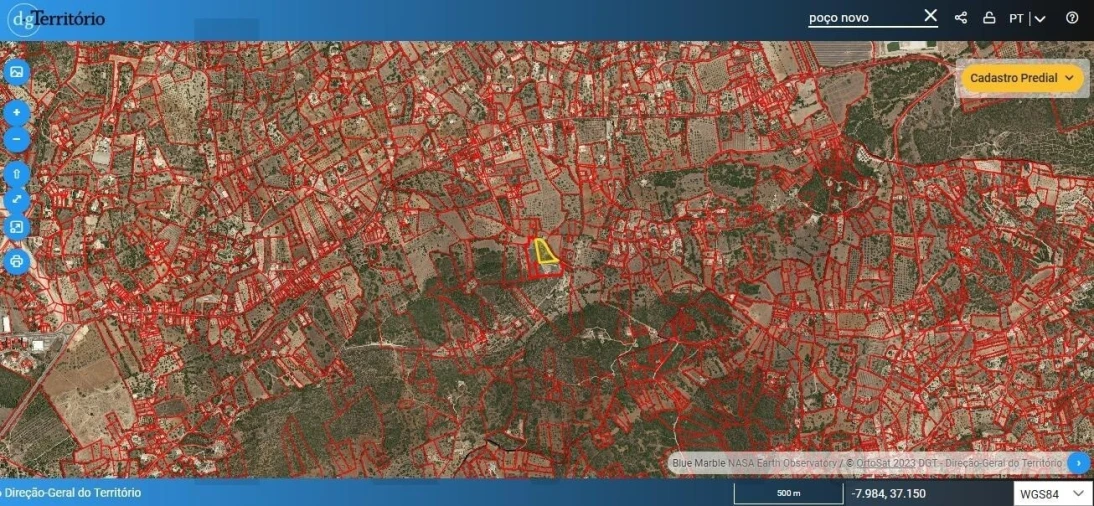This screenshot has height=506, width=1094.
Task: Open the WGS84 coordinate system dropdown
Action: (x=1050, y=493)
